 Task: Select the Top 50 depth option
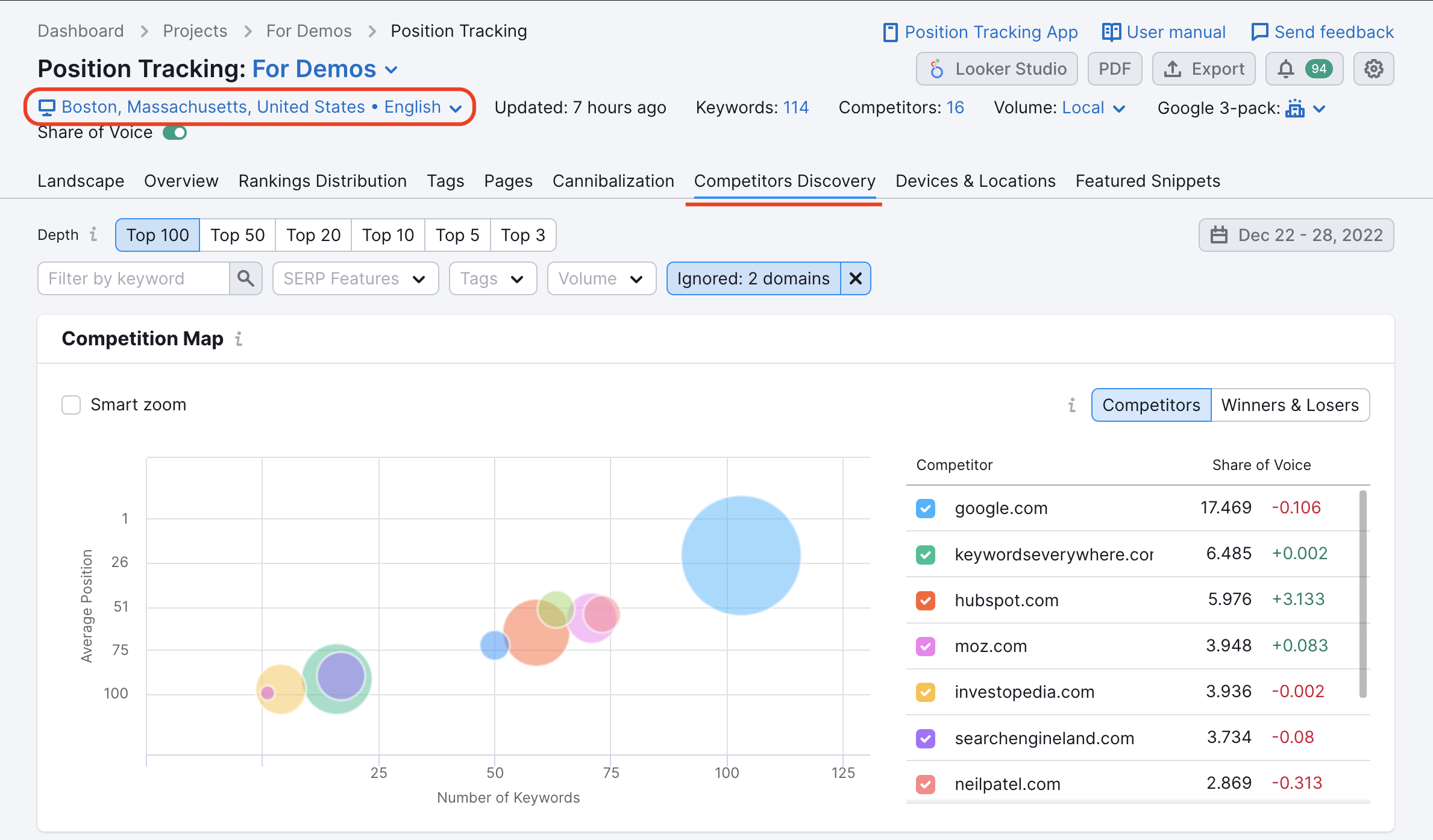pos(237,234)
